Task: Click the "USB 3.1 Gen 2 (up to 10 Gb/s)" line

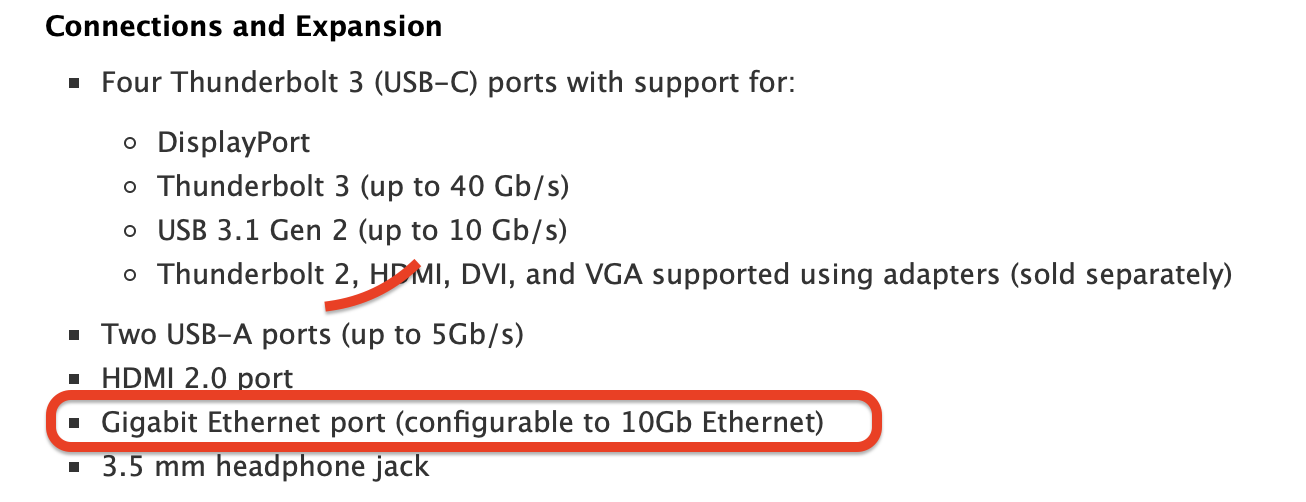Action: 362,231
